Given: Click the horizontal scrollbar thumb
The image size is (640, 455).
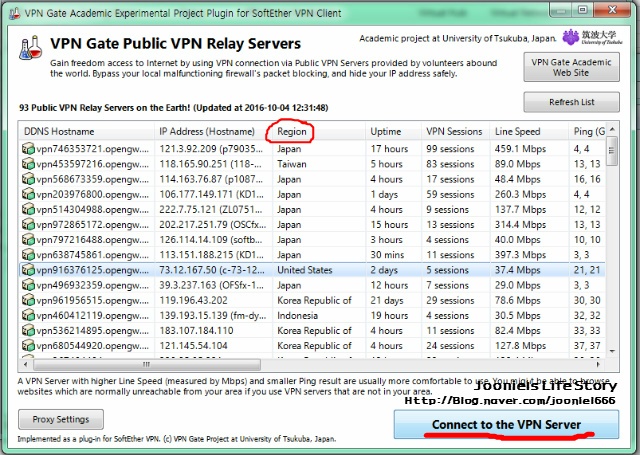Looking at the screenshot, I should (147, 364).
